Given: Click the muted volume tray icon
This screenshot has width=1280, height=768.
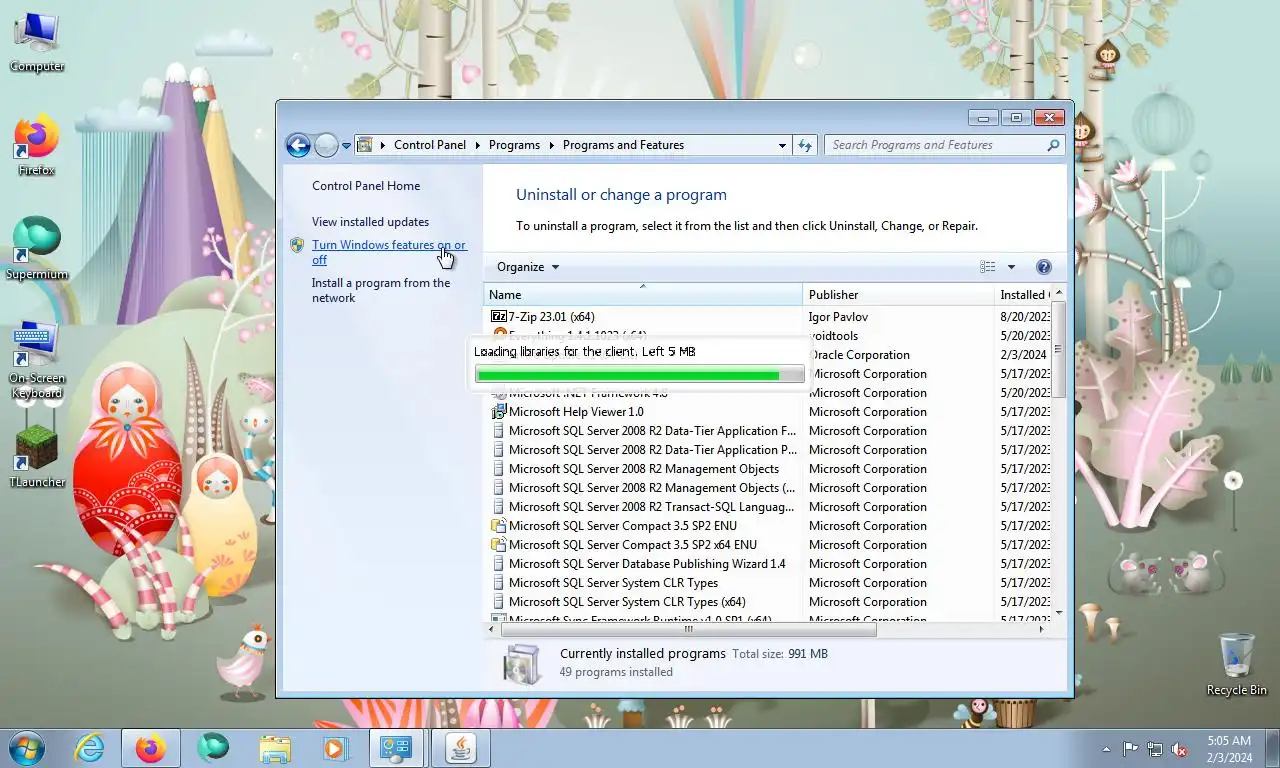Looking at the screenshot, I should click(1180, 748).
